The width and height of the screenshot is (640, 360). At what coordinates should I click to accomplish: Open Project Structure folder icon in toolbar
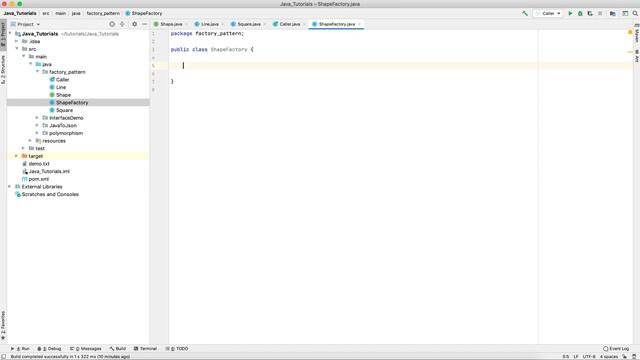(613, 13)
